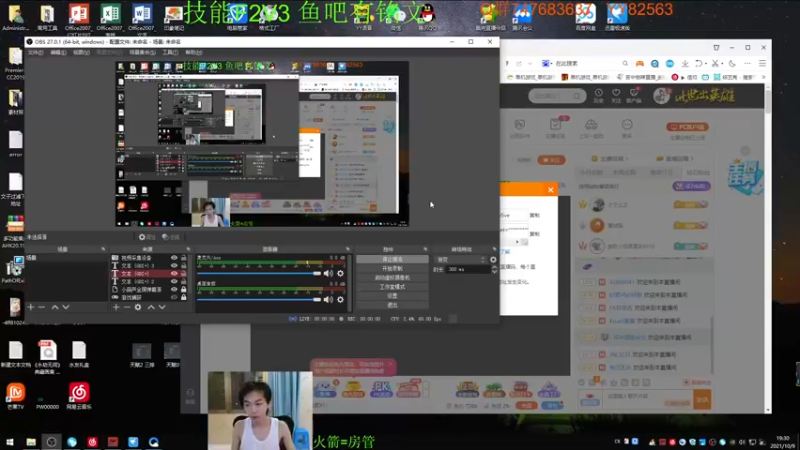Viewport: 800px width, 450px height.
Task: Open the Help menu in OBS
Action: (x=193, y=53)
